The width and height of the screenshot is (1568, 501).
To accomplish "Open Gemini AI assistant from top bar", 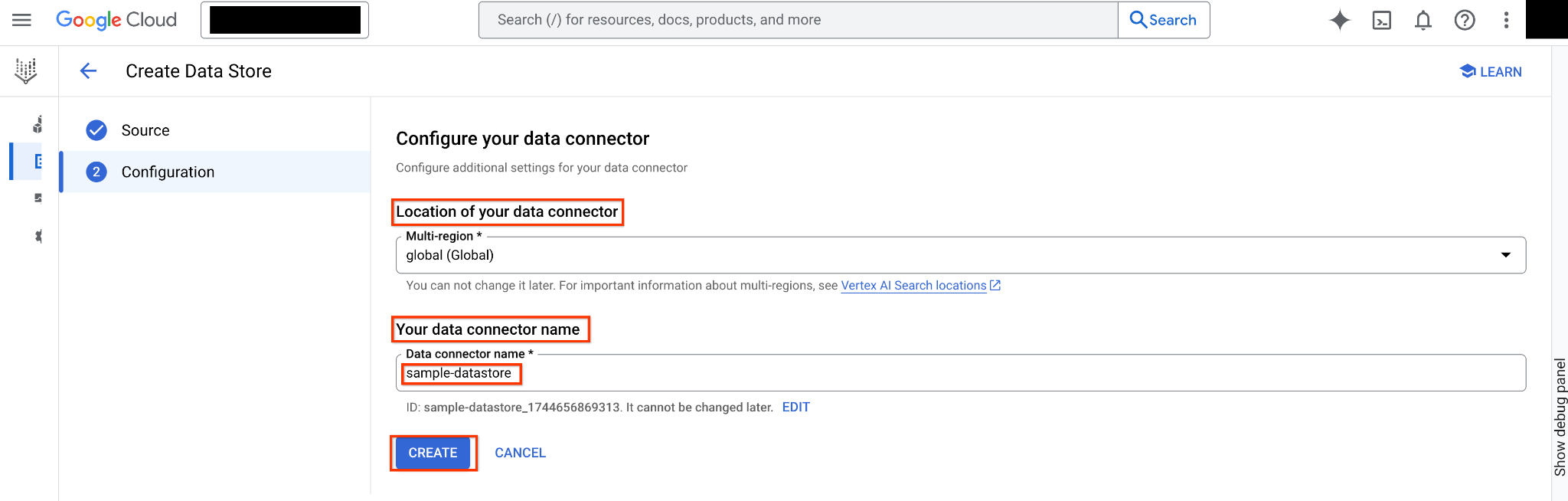I will tap(1340, 20).
